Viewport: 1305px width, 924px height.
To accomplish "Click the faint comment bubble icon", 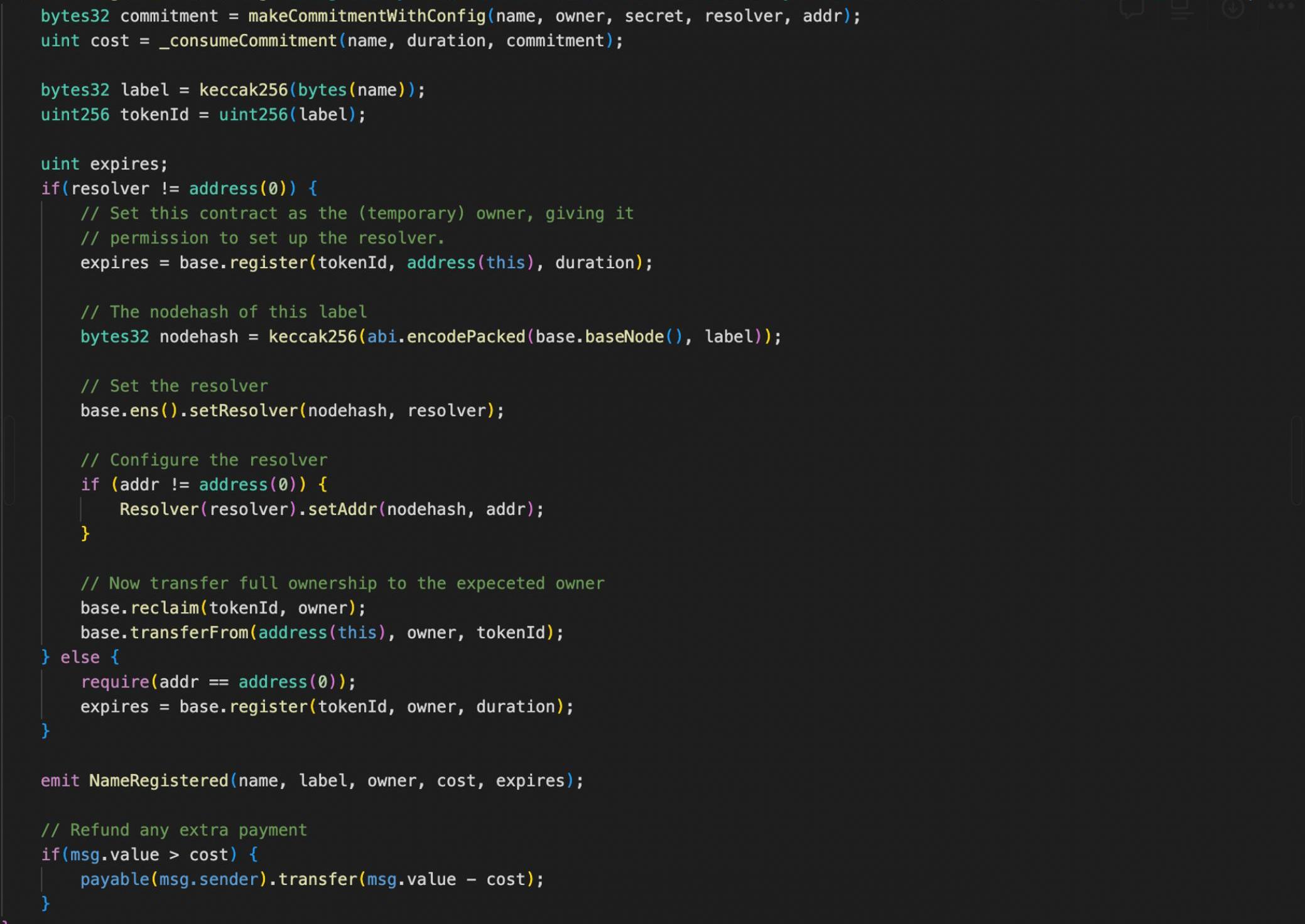I will 1131,8.
